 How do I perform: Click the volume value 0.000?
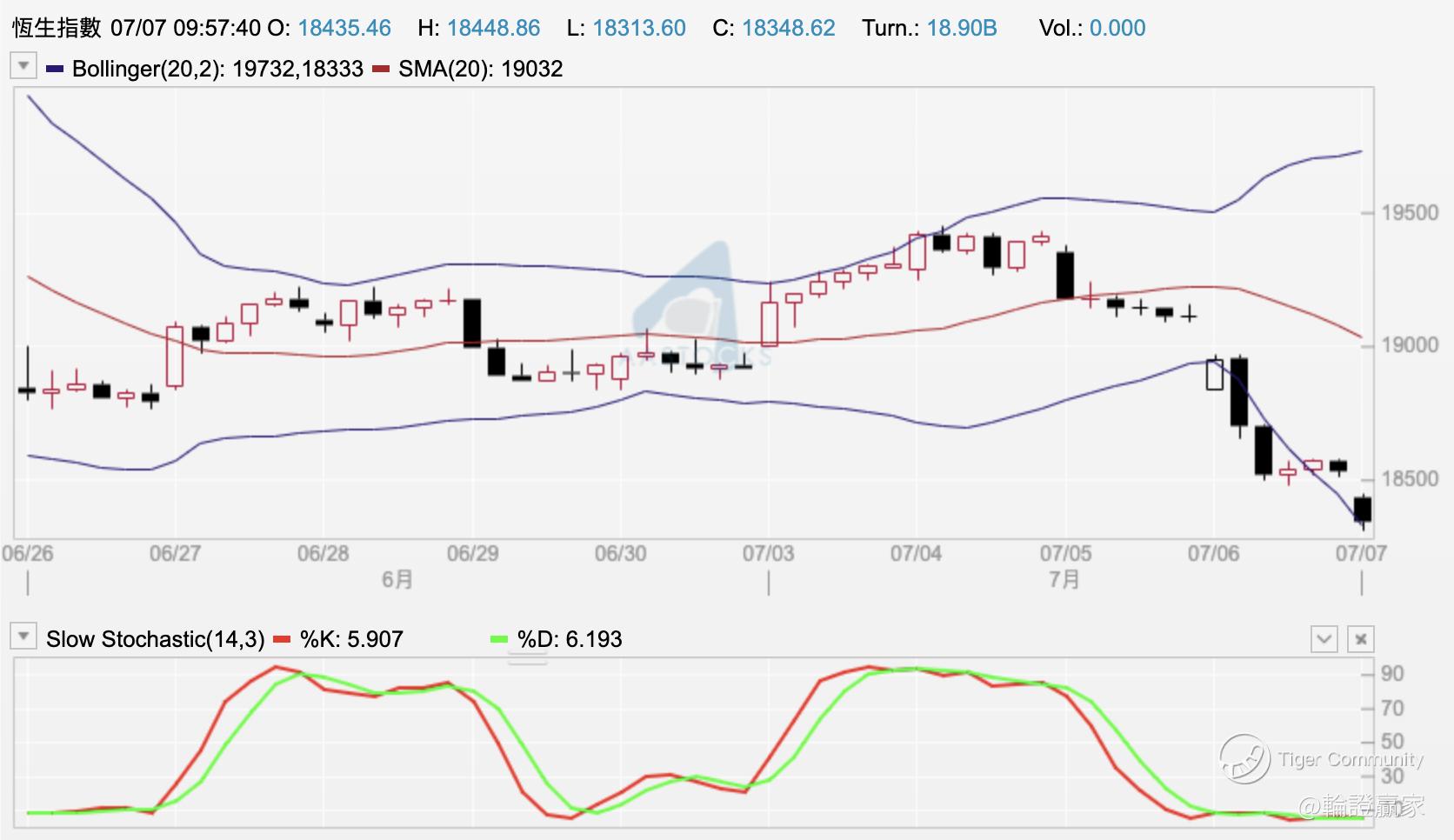click(1117, 28)
